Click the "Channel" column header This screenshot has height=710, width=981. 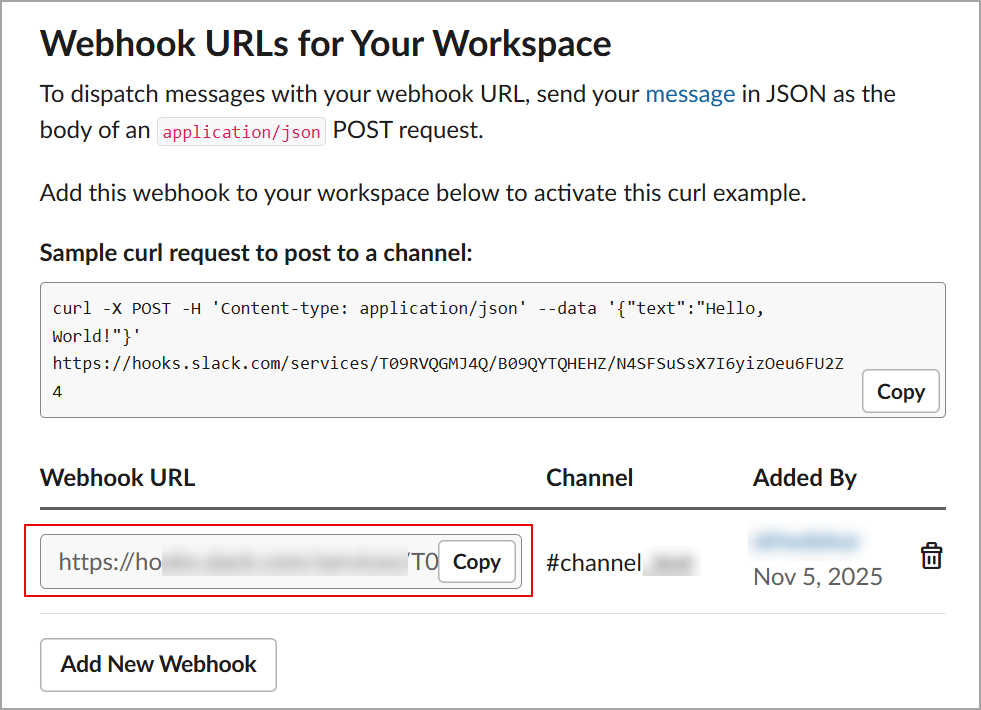coord(589,478)
